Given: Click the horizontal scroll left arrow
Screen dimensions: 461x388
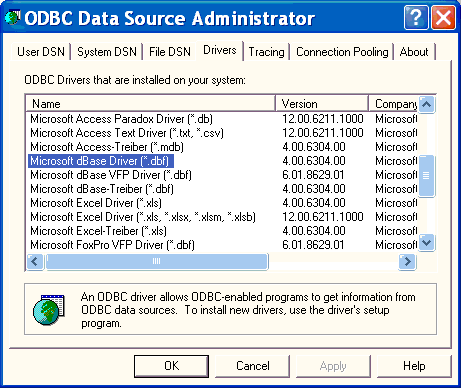Looking at the screenshot, I should tap(35, 262).
